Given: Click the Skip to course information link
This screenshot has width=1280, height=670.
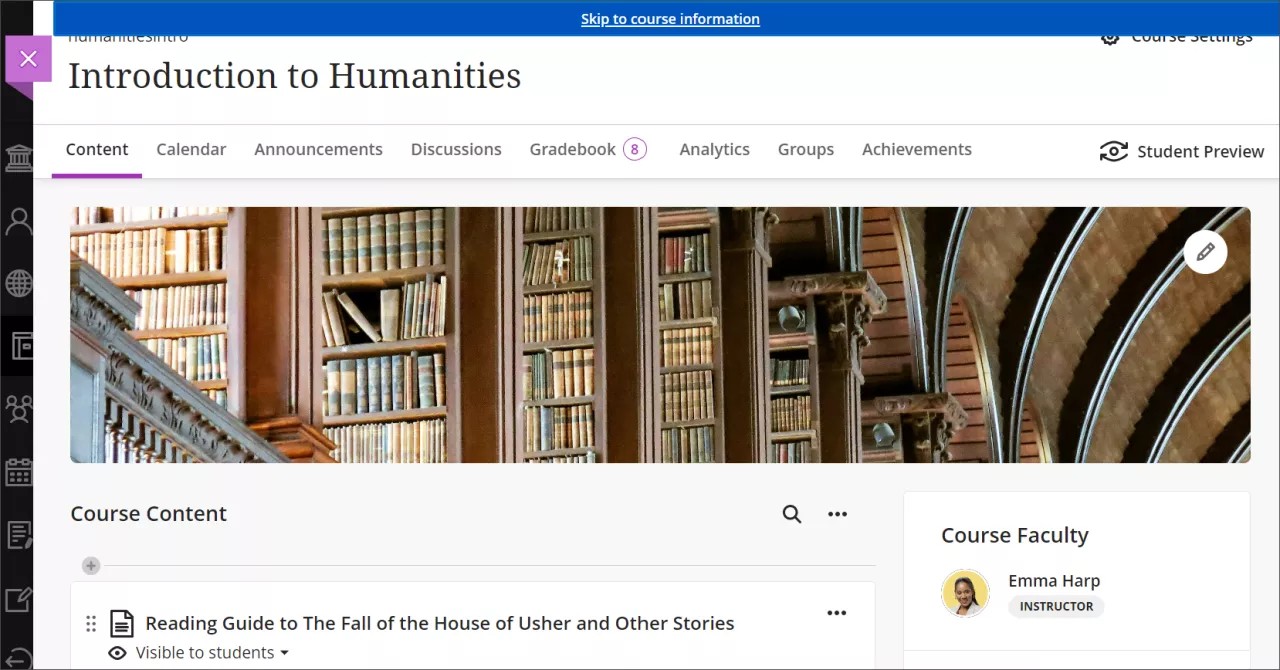Looking at the screenshot, I should (670, 18).
